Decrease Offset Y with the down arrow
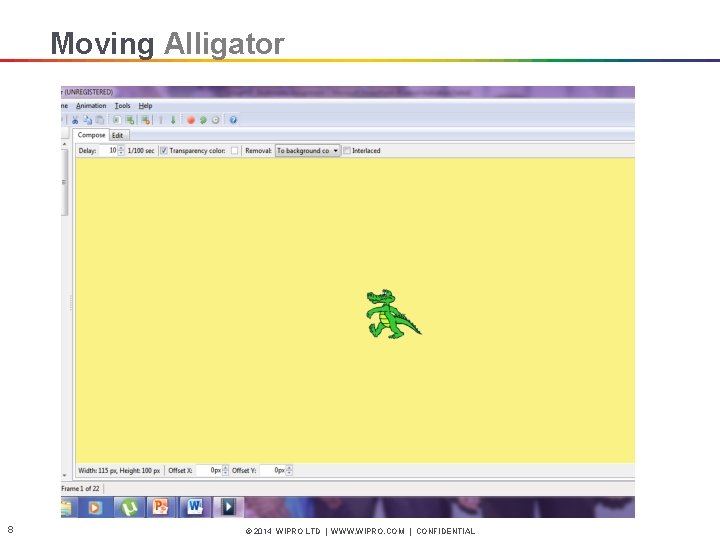This screenshot has width=720, height=540. point(289,473)
